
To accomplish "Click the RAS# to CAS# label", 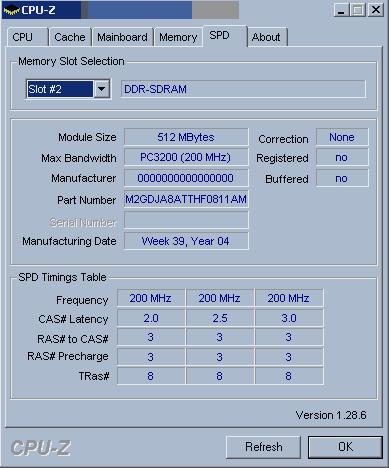I will [73, 339].
